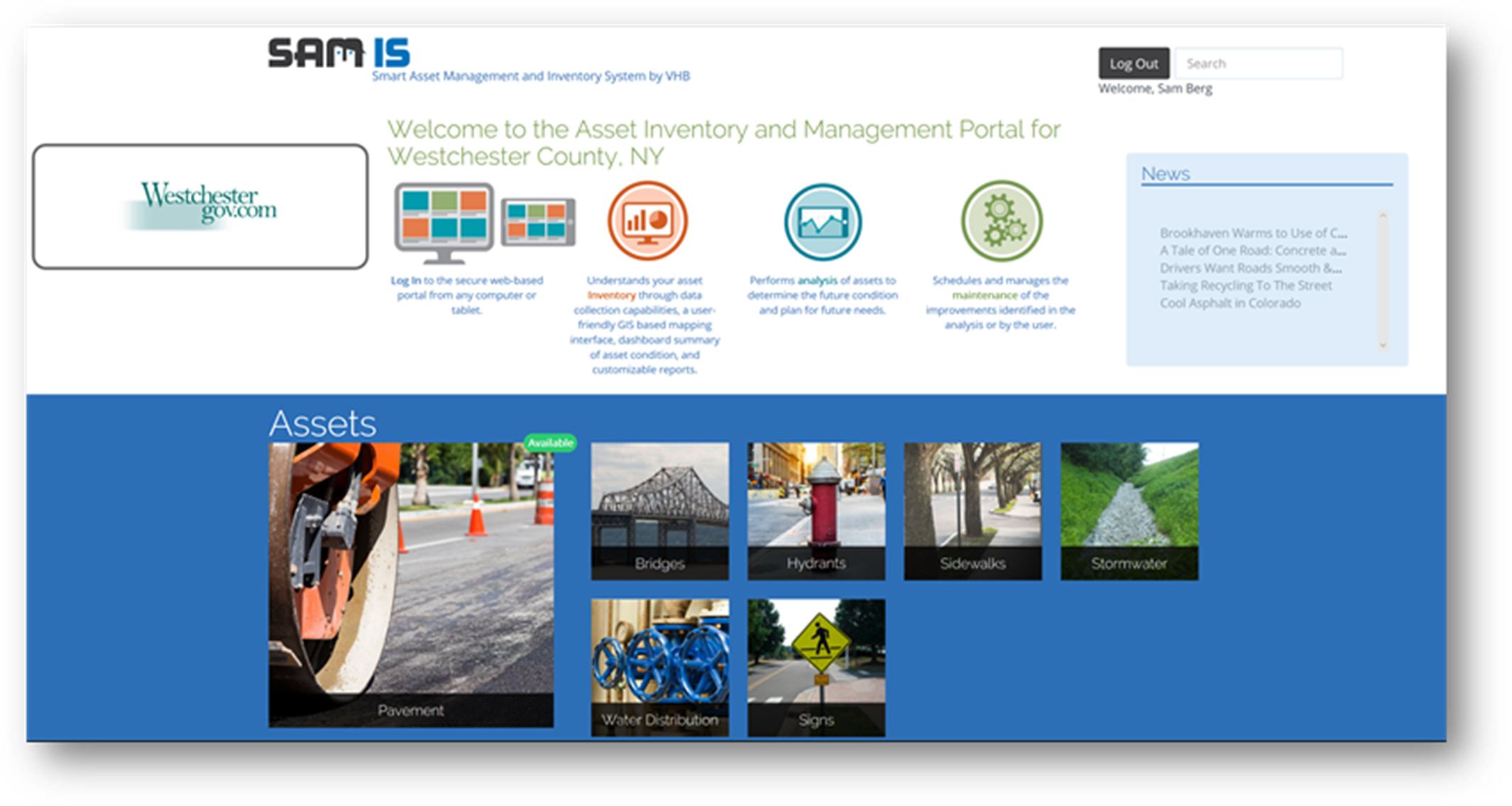1512x806 pixels.
Task: Open the Water Distribution asset tile
Action: point(659,668)
